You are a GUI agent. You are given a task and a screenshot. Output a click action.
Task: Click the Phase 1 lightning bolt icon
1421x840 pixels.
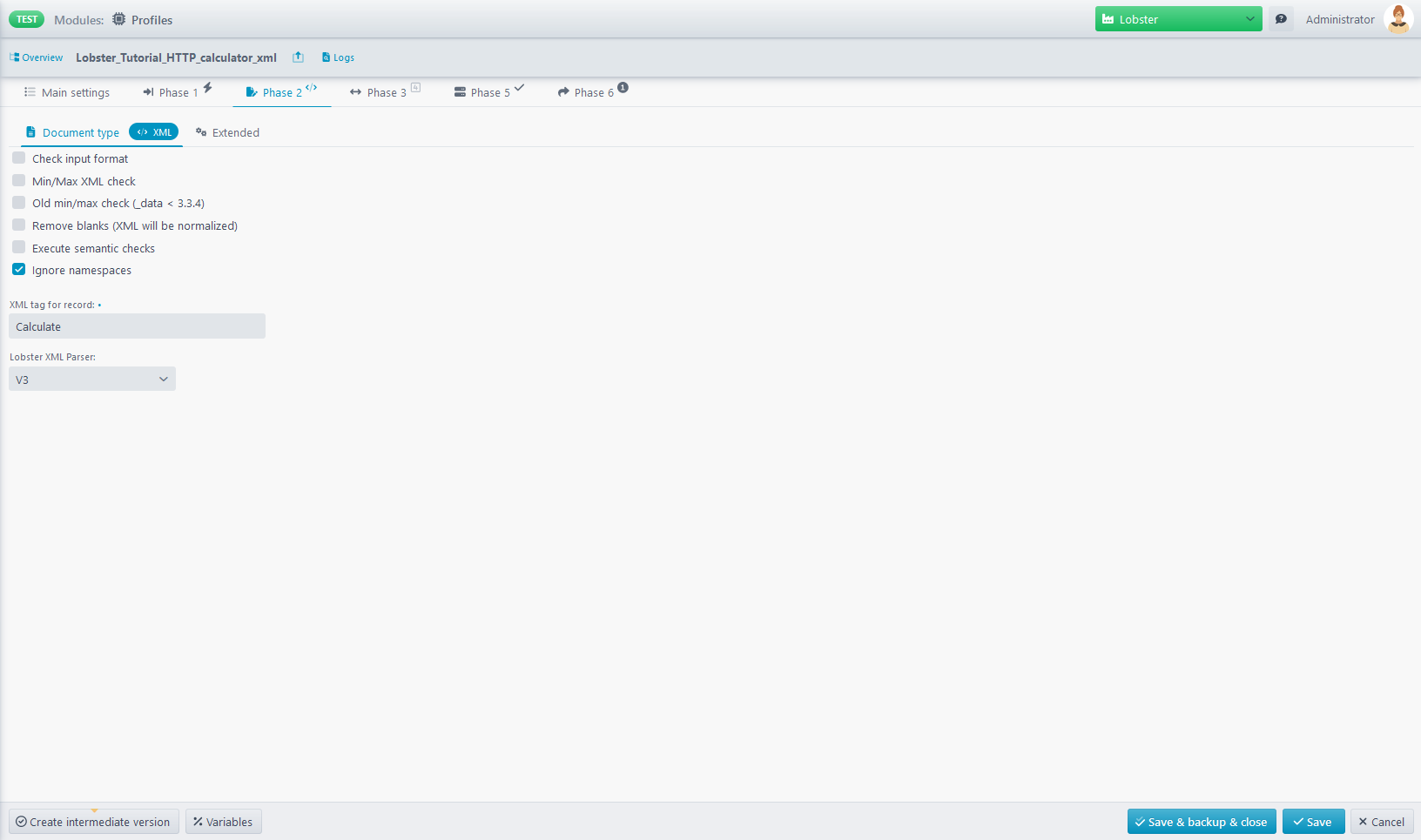click(x=207, y=87)
